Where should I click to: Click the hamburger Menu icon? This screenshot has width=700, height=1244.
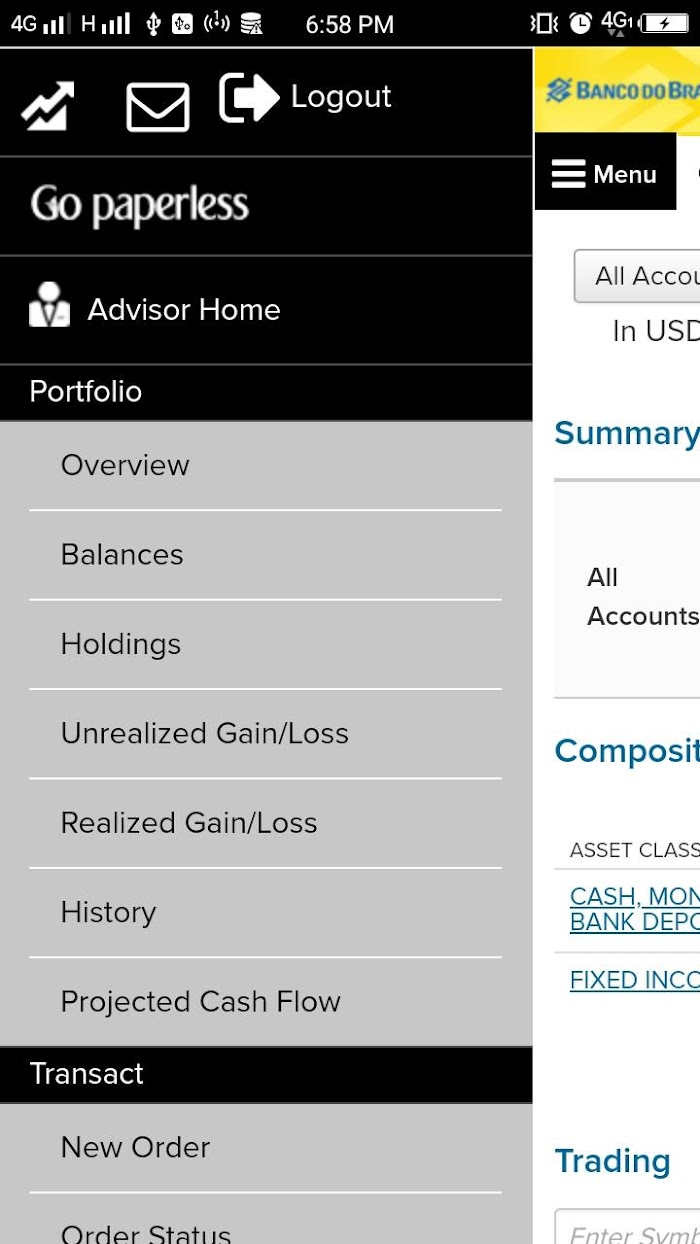568,174
